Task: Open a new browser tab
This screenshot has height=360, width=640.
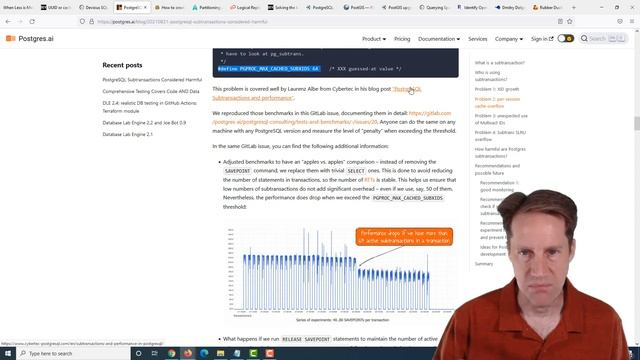Action: 573,7
